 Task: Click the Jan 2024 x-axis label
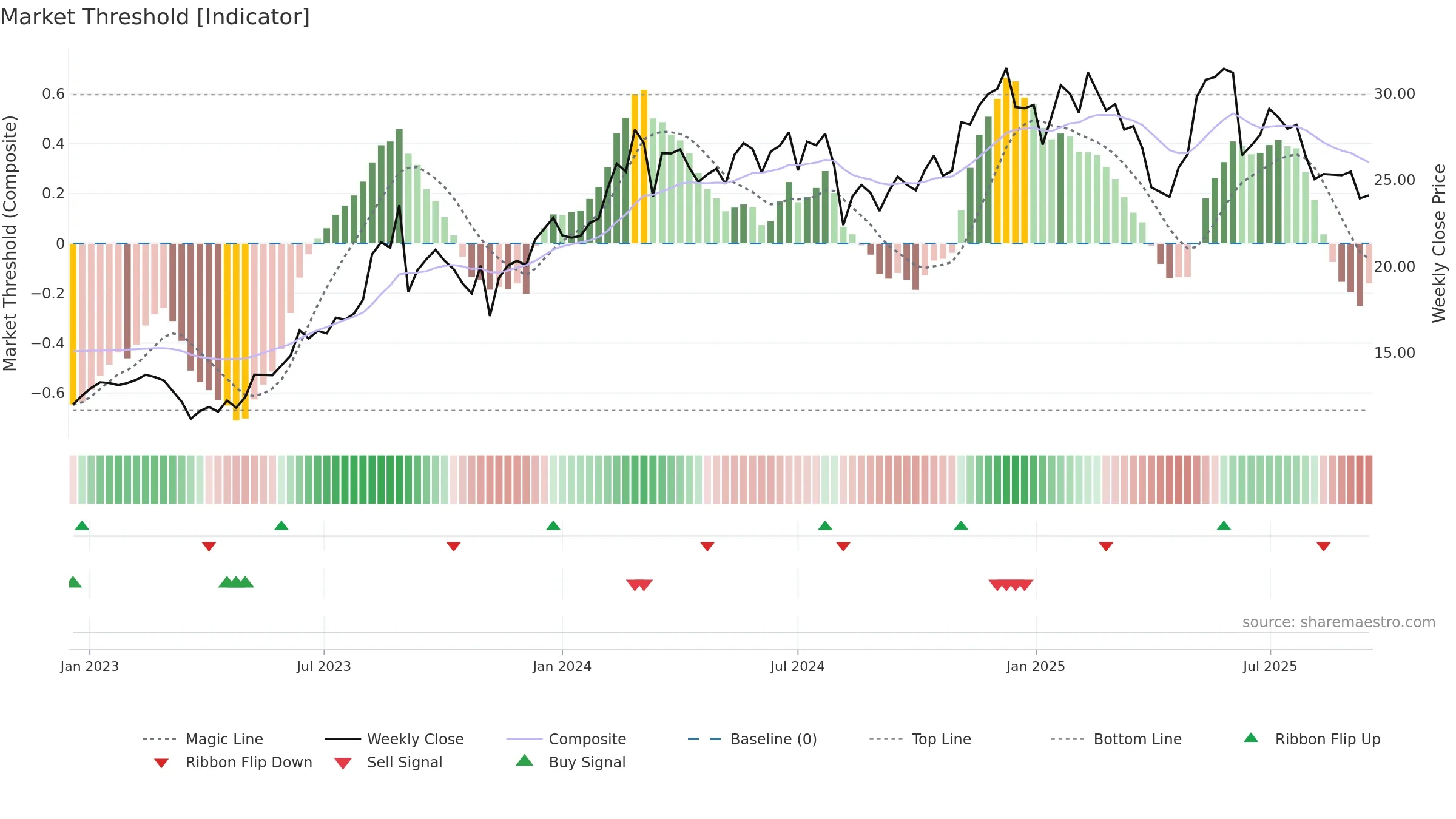(x=562, y=666)
